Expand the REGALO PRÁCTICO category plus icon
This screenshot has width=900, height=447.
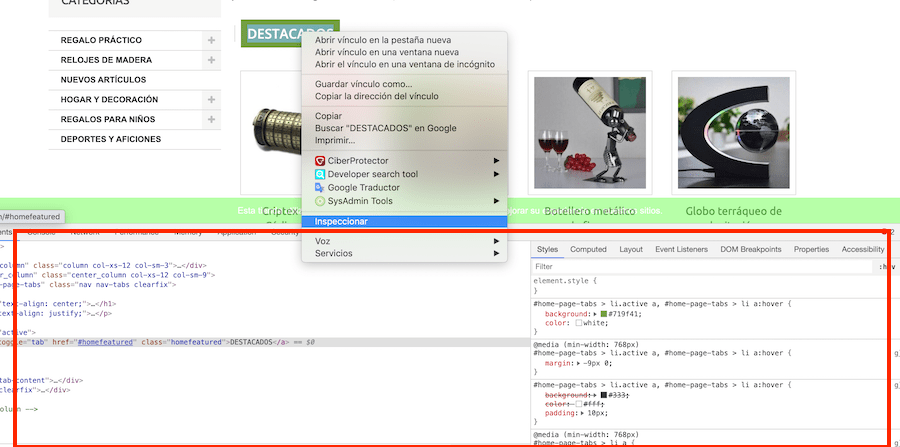click(211, 40)
